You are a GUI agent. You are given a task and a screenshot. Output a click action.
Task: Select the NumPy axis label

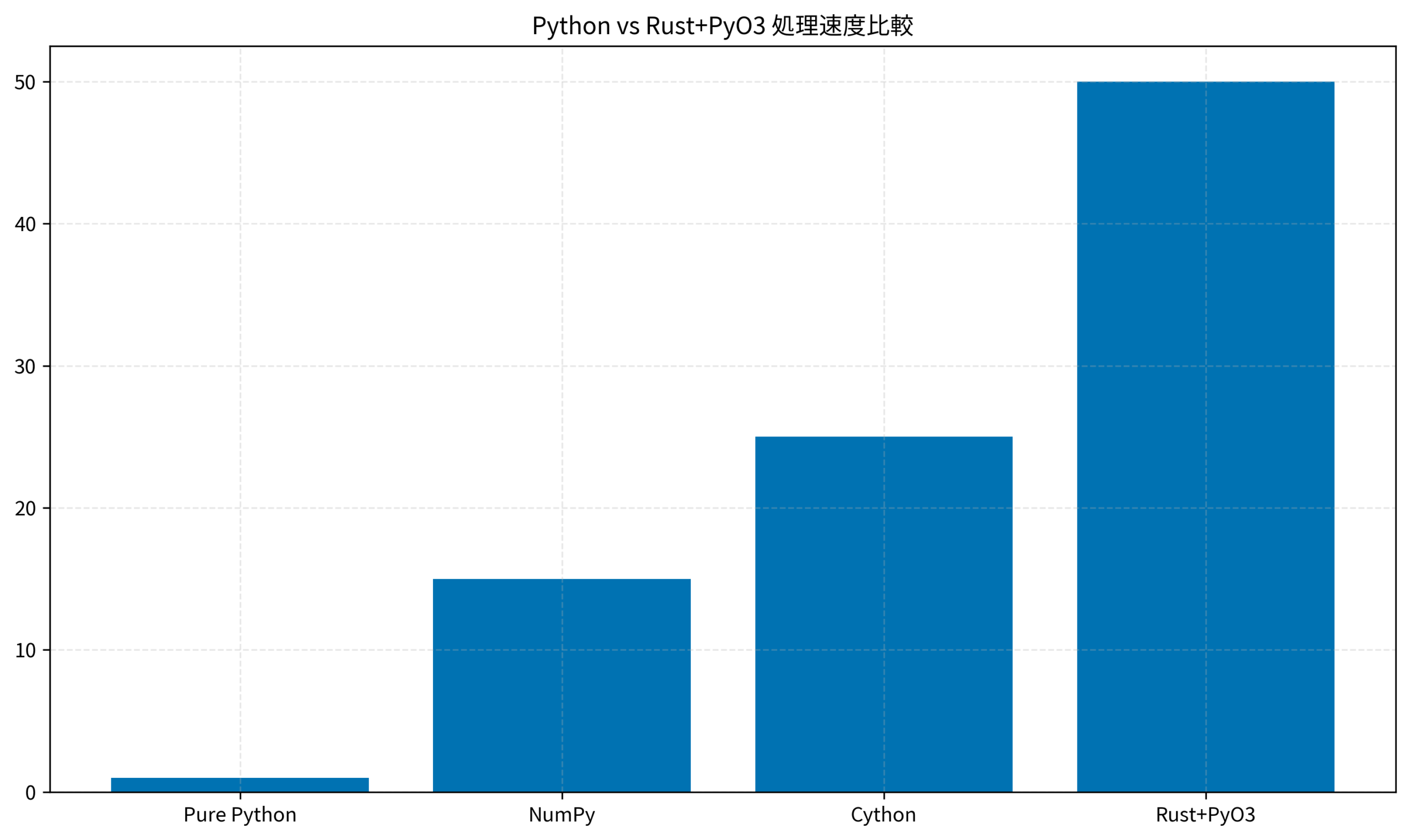click(x=563, y=815)
